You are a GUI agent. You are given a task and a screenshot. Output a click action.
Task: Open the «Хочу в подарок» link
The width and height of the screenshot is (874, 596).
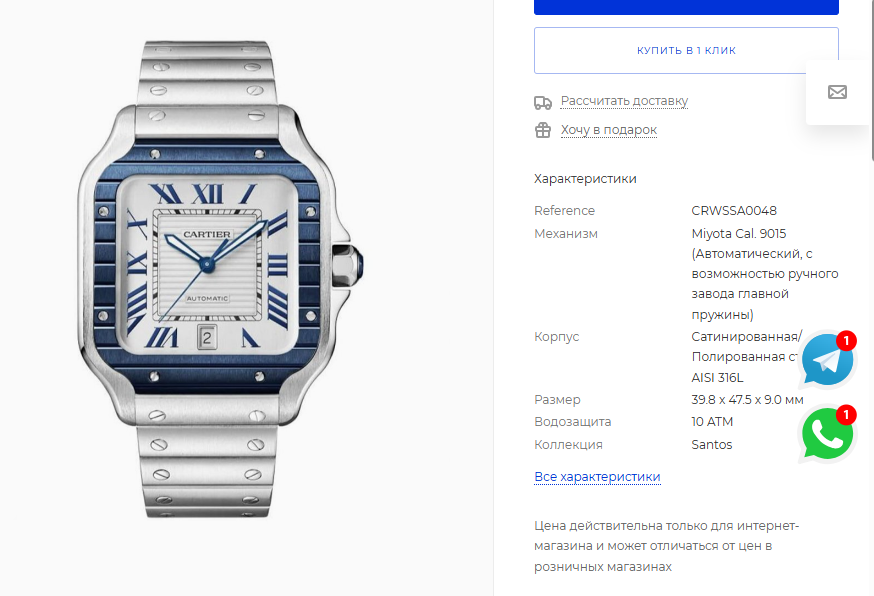tap(609, 130)
